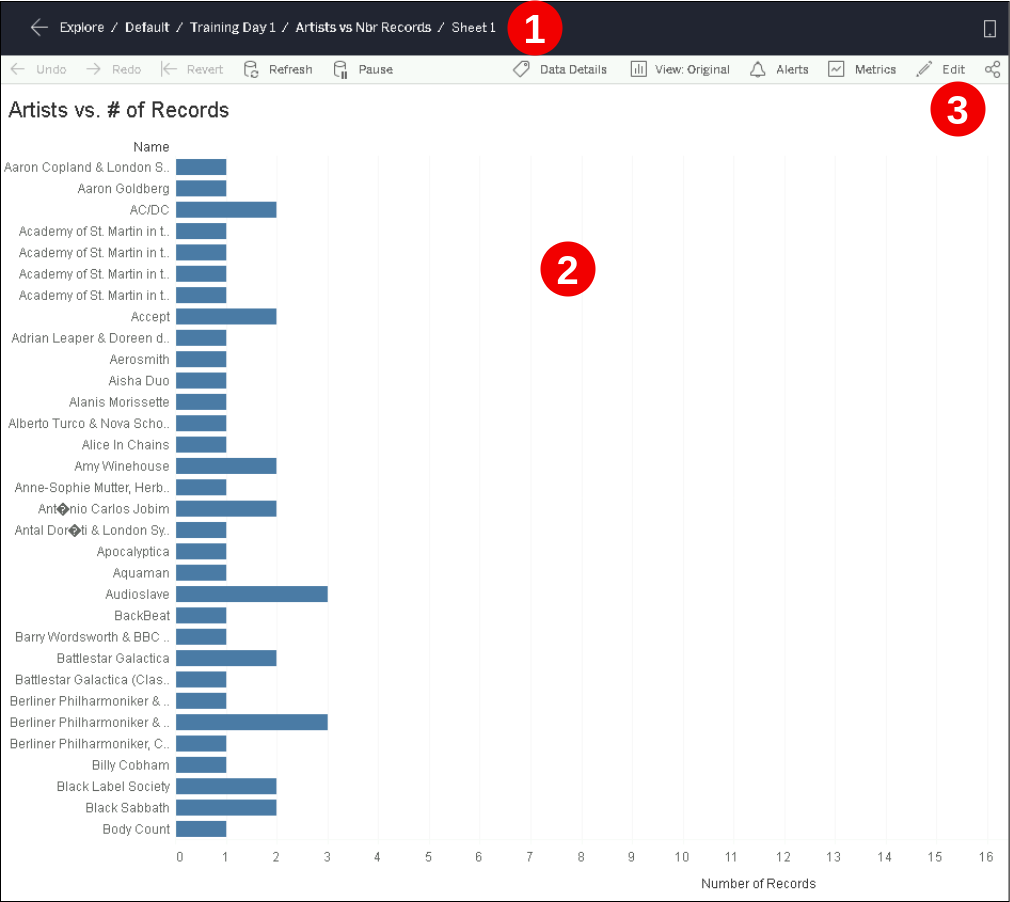Click the Battlestar Galactica (Clas.. label
Image resolution: width=1010 pixels, height=902 pixels.
tap(92, 679)
